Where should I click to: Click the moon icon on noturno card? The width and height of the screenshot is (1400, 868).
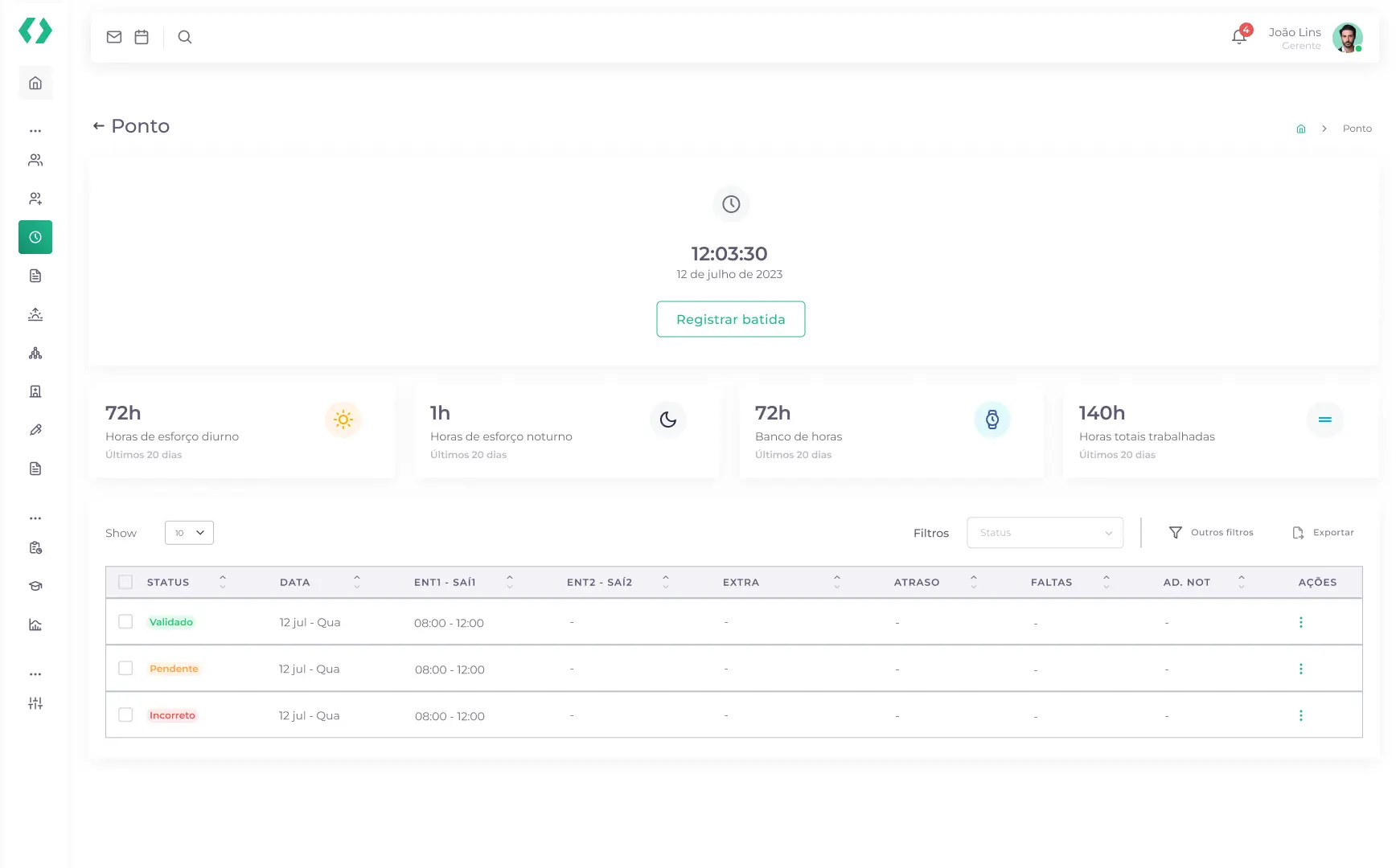coord(668,420)
